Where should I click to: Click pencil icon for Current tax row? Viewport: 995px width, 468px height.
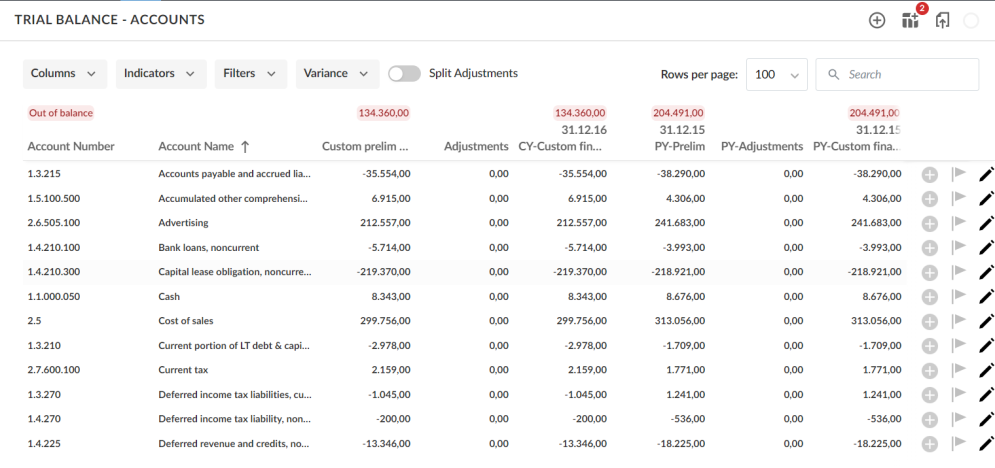[x=986, y=370]
